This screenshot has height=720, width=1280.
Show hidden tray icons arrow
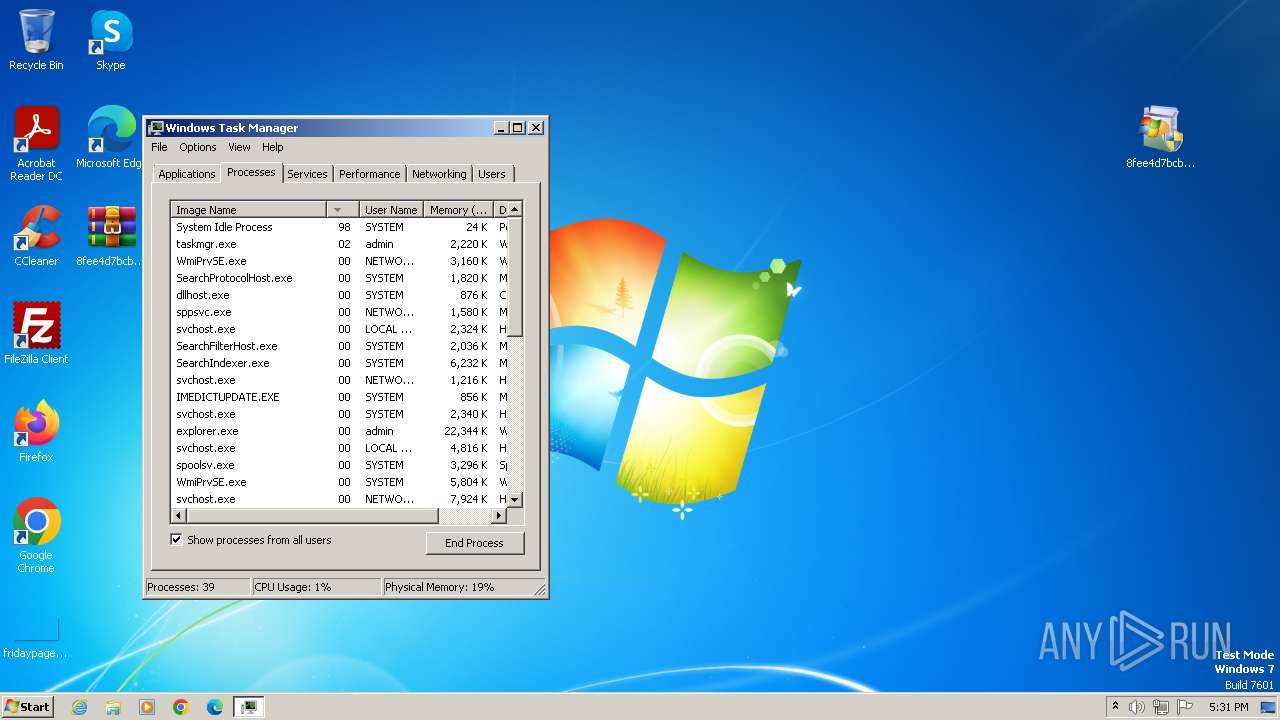[x=1115, y=707]
